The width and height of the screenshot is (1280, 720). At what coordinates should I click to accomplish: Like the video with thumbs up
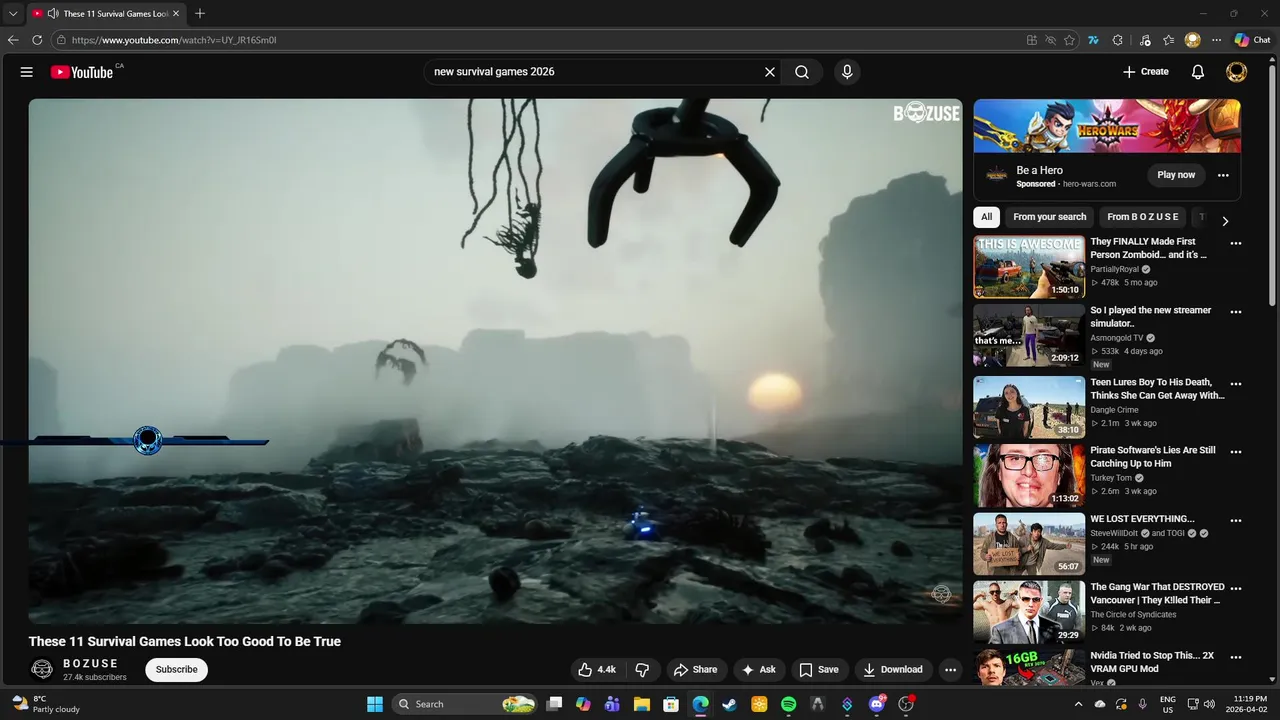tap(597, 670)
